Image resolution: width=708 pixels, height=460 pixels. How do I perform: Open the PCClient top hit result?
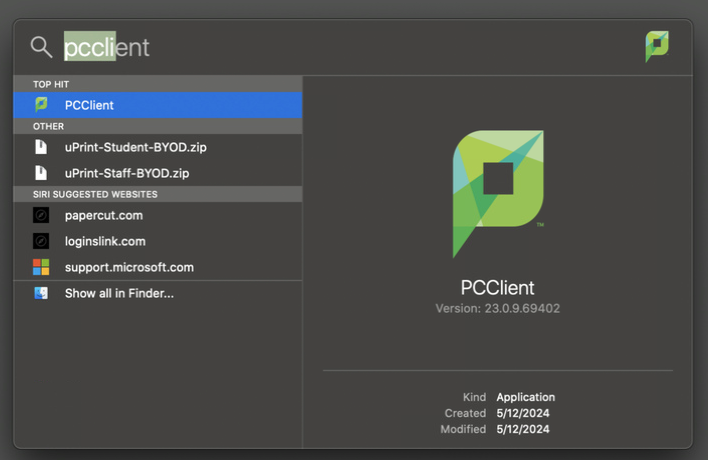[158, 105]
